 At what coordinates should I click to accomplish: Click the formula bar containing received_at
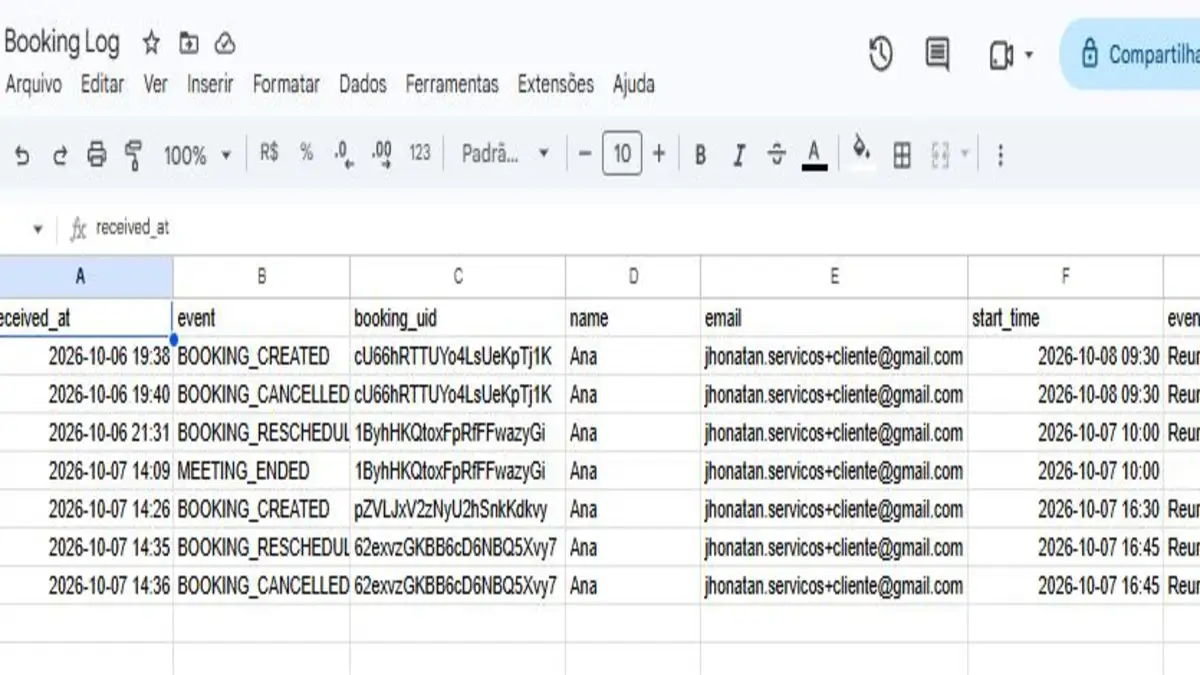(x=640, y=228)
